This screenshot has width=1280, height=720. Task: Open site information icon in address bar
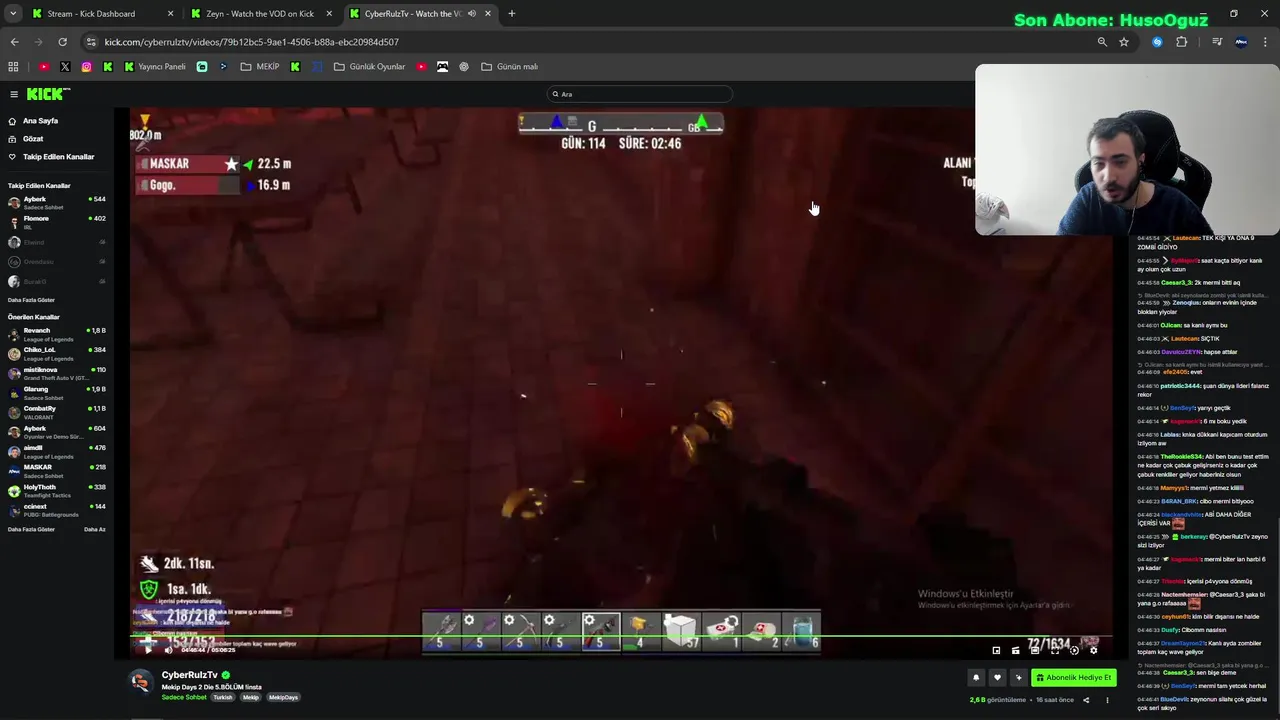point(91,42)
